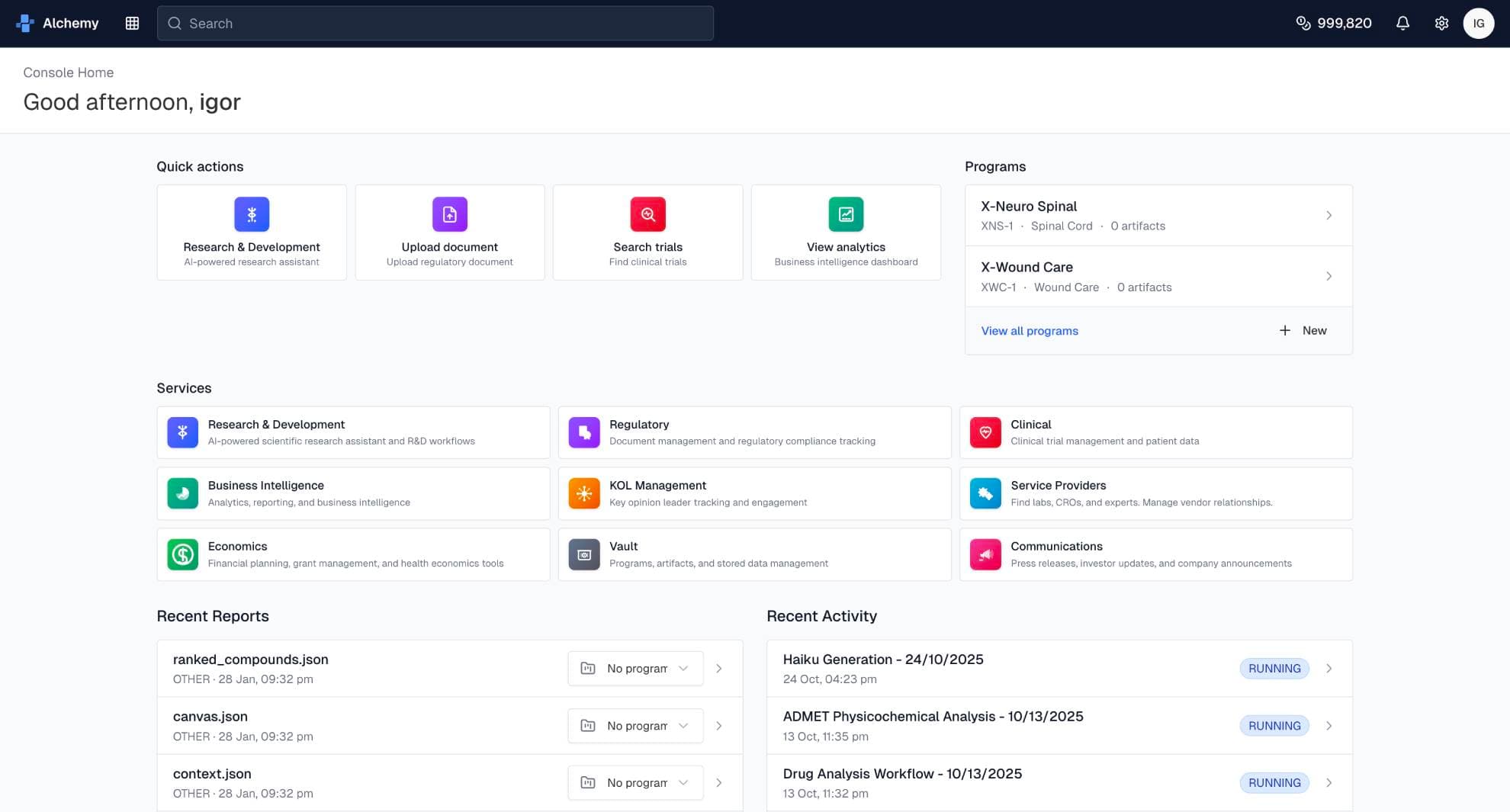Click the apps grid icon near Alchemy logo
The height and width of the screenshot is (812, 1510).
pyautogui.click(x=132, y=23)
